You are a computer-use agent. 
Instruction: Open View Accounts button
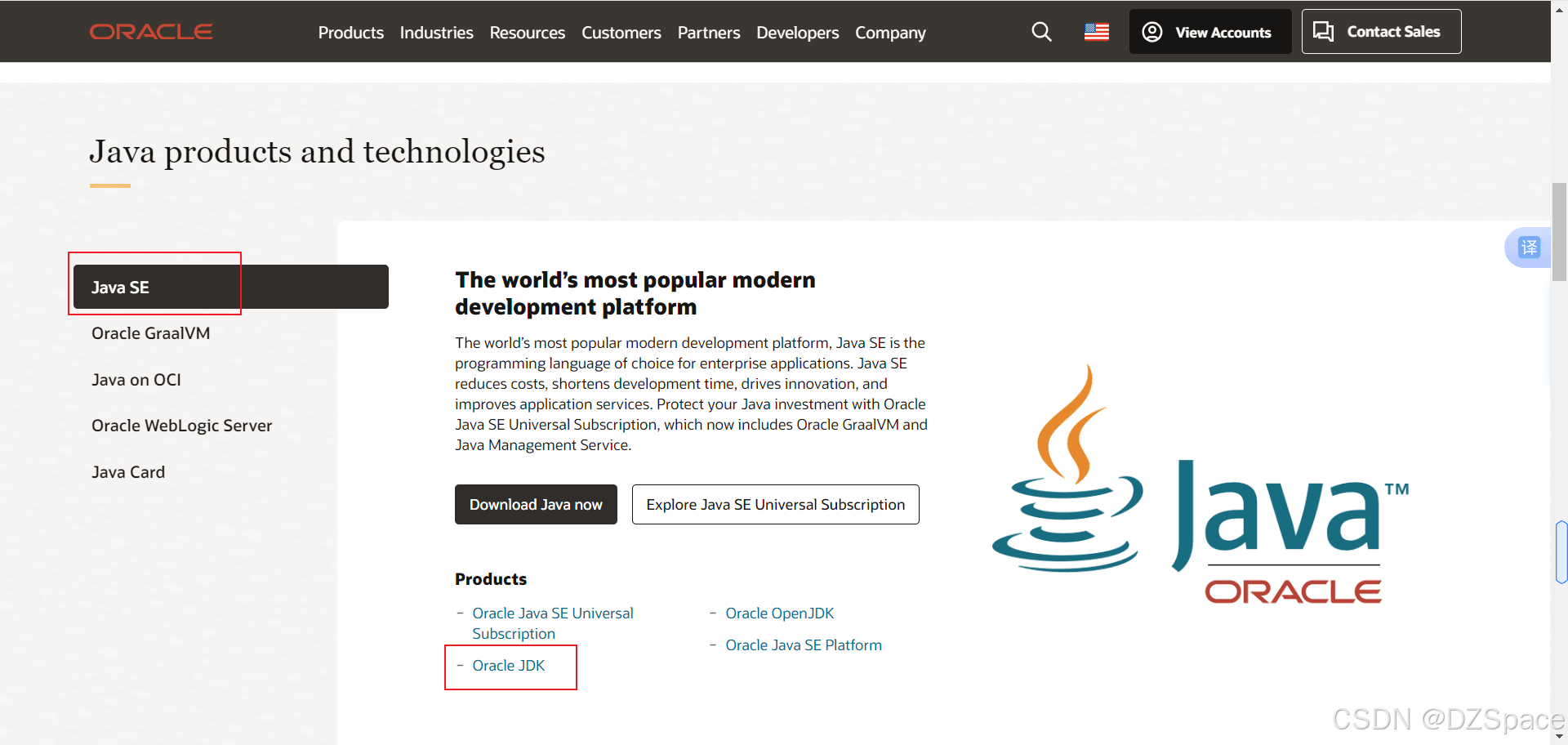[1209, 32]
